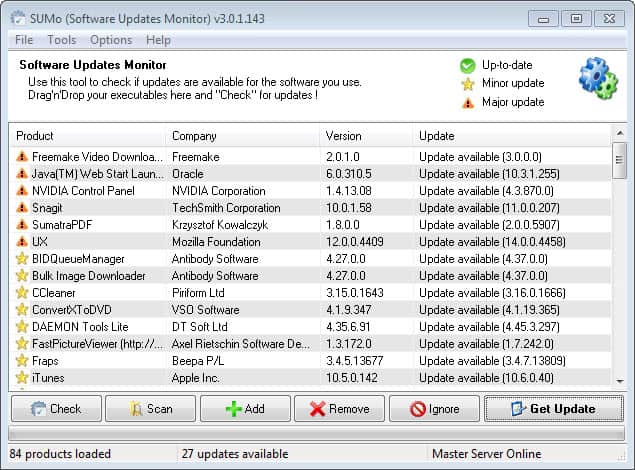The image size is (635, 470).
Task: Click the list scrollbar down arrow
Action: point(620,381)
